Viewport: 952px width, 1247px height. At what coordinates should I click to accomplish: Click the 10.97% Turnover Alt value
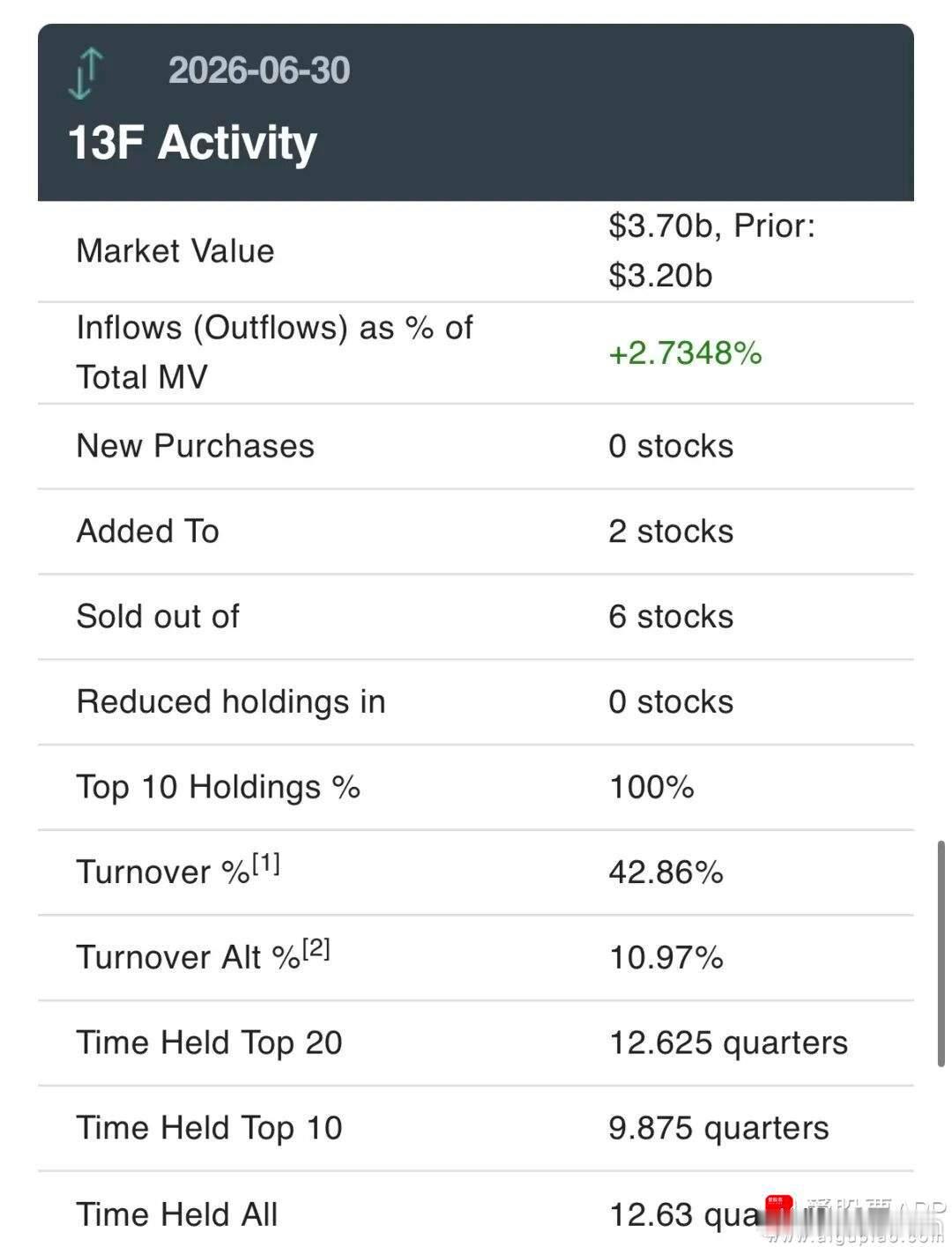click(666, 957)
